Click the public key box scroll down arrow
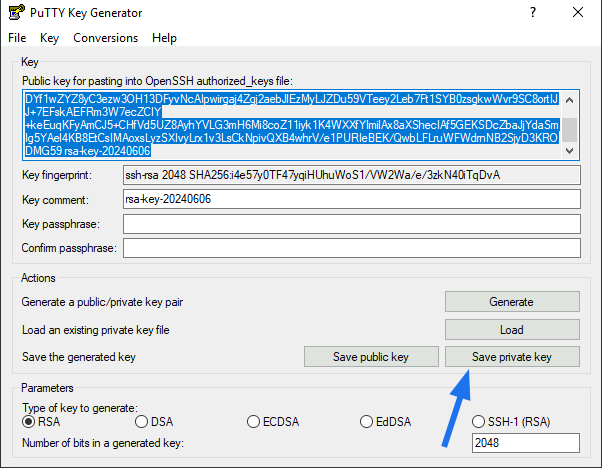This screenshot has height=468, width=602. (x=570, y=151)
